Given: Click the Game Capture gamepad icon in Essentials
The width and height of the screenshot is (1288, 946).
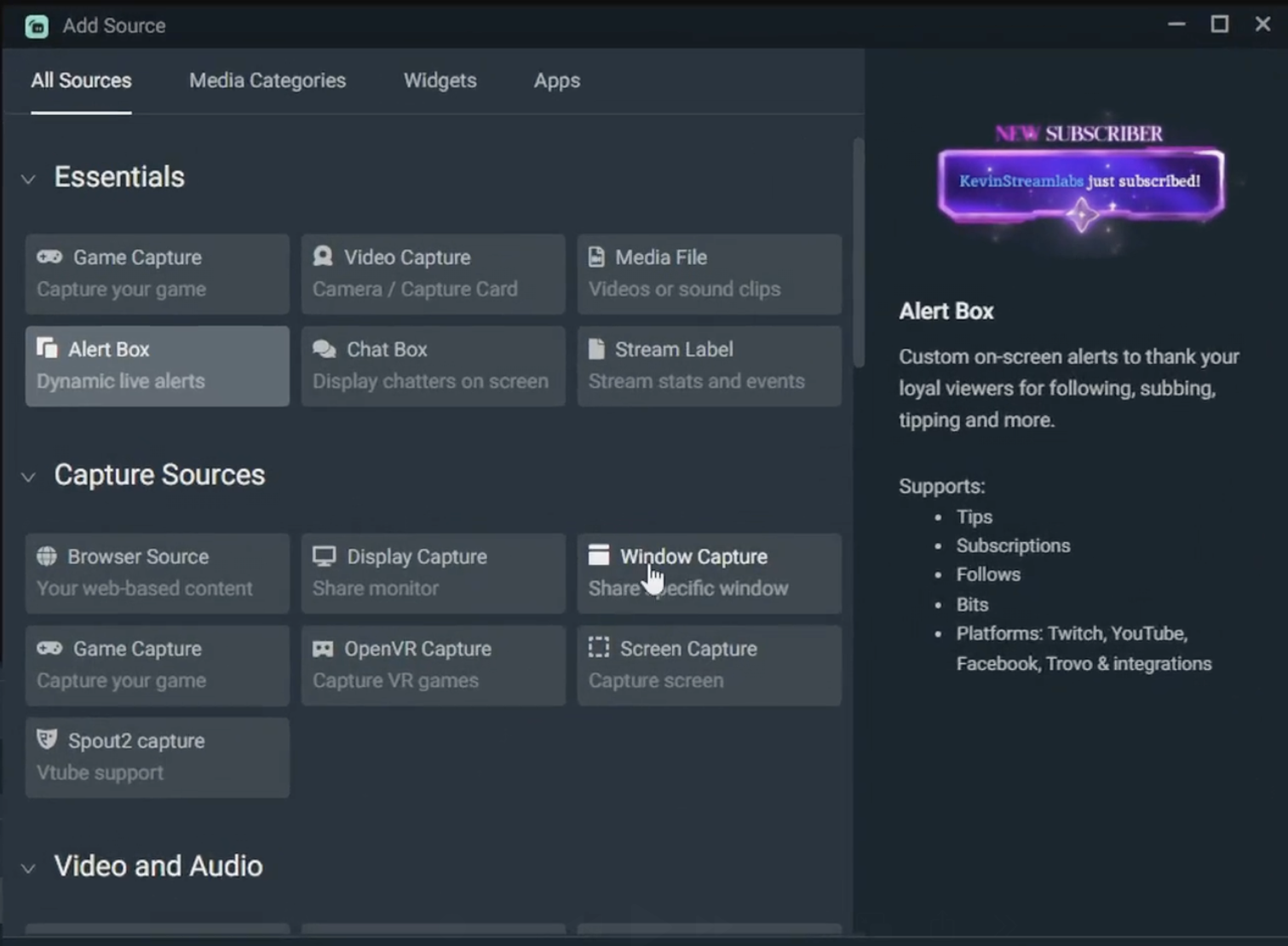Looking at the screenshot, I should 49,257.
